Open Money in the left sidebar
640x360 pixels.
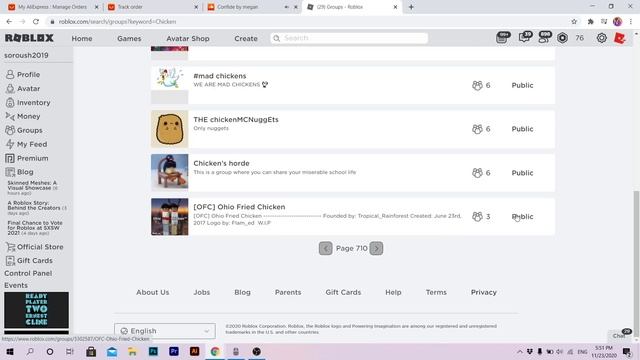coord(23,116)
